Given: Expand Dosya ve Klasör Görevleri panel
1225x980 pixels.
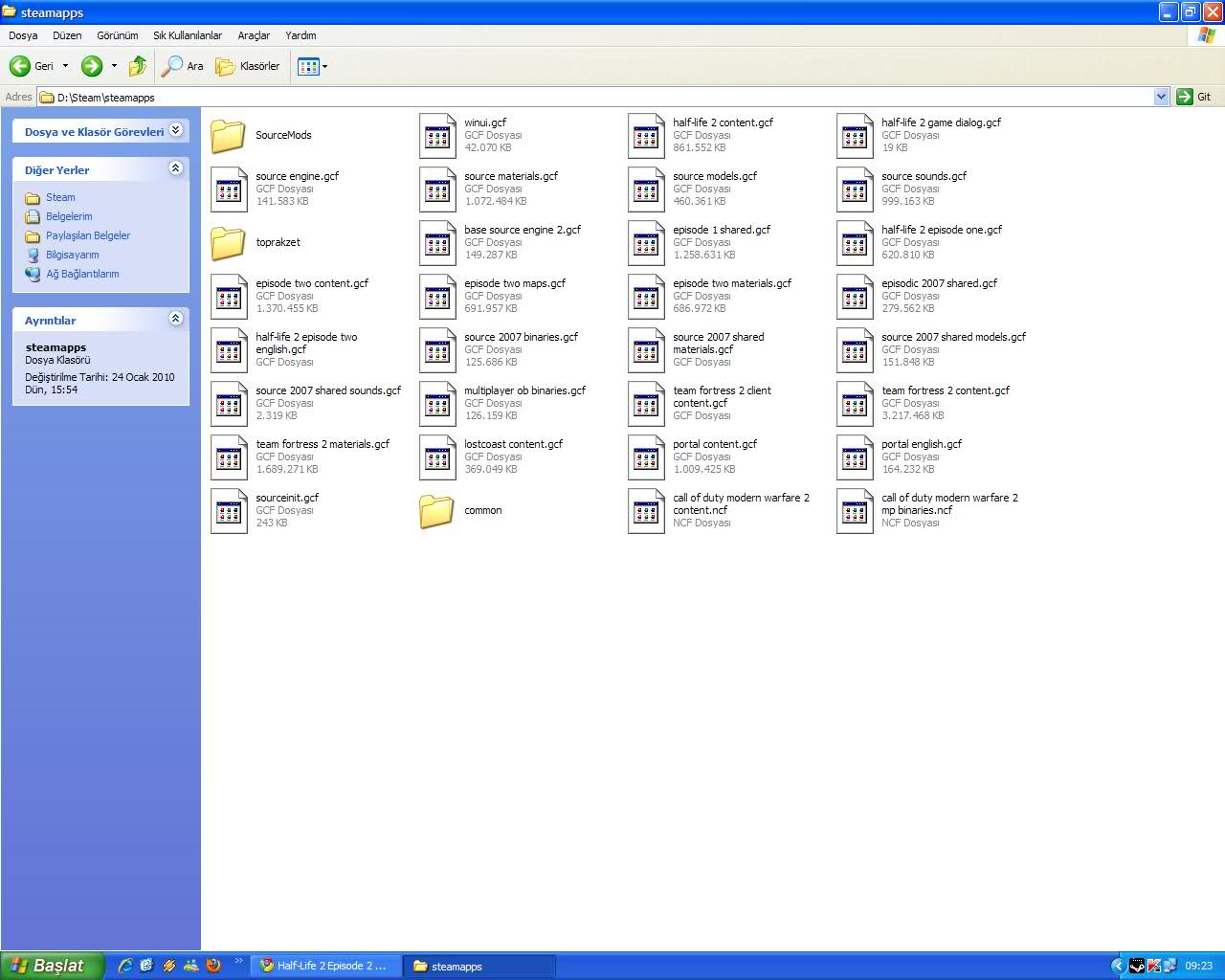Looking at the screenshot, I should 176,131.
